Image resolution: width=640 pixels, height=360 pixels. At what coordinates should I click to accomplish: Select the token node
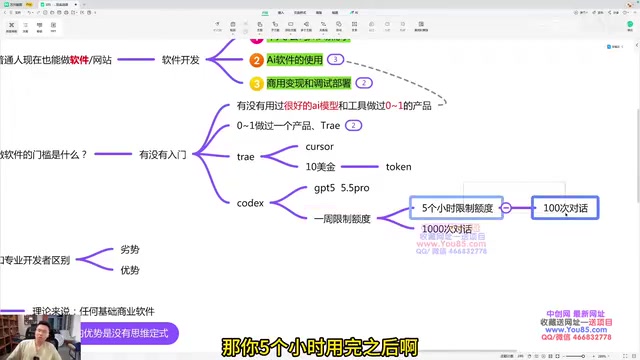(x=398, y=167)
